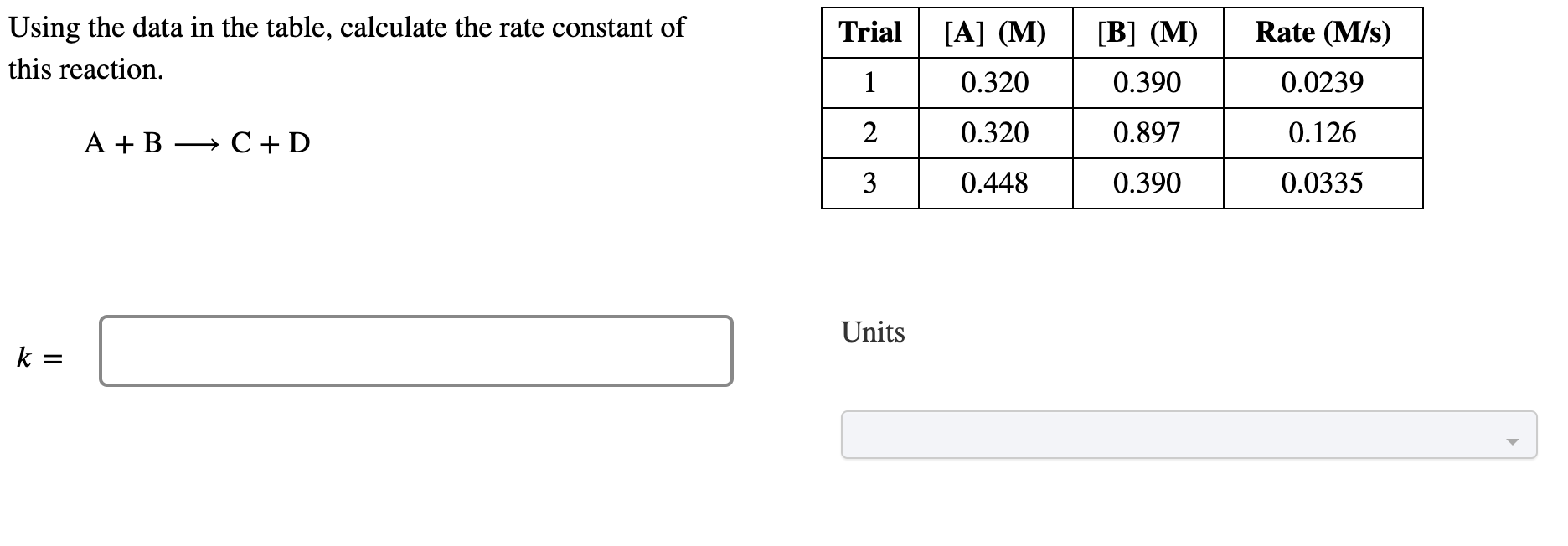Click the [B] (M) column header
The width and height of the screenshot is (1568, 546).
point(1147,32)
